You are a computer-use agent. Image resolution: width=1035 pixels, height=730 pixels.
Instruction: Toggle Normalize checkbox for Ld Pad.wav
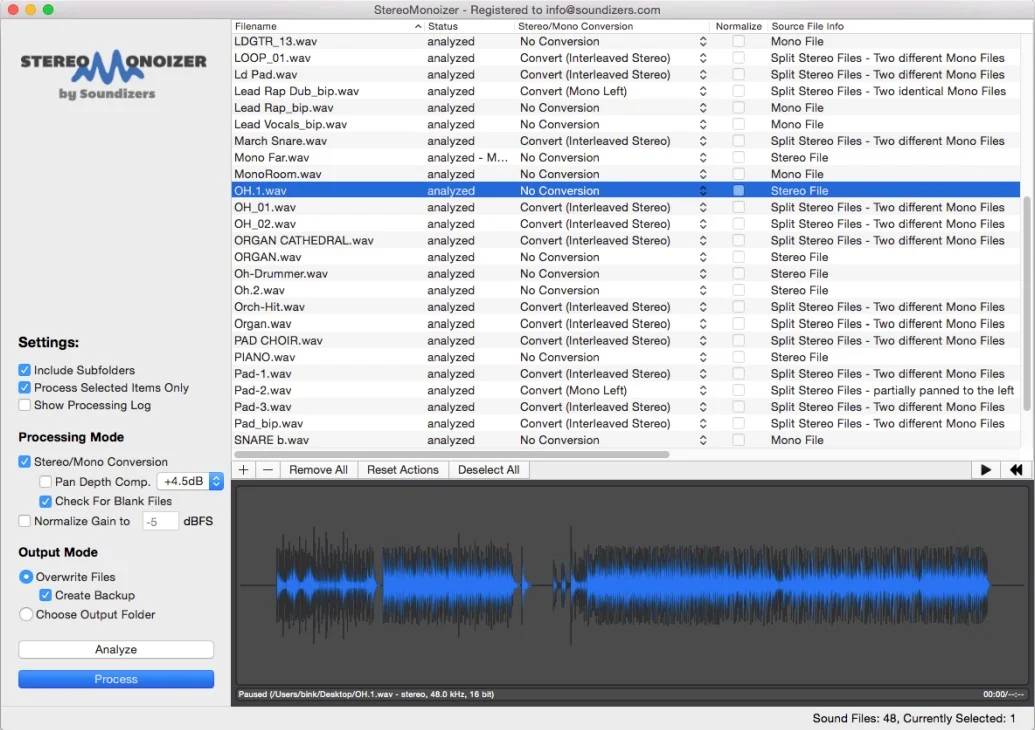(739, 75)
